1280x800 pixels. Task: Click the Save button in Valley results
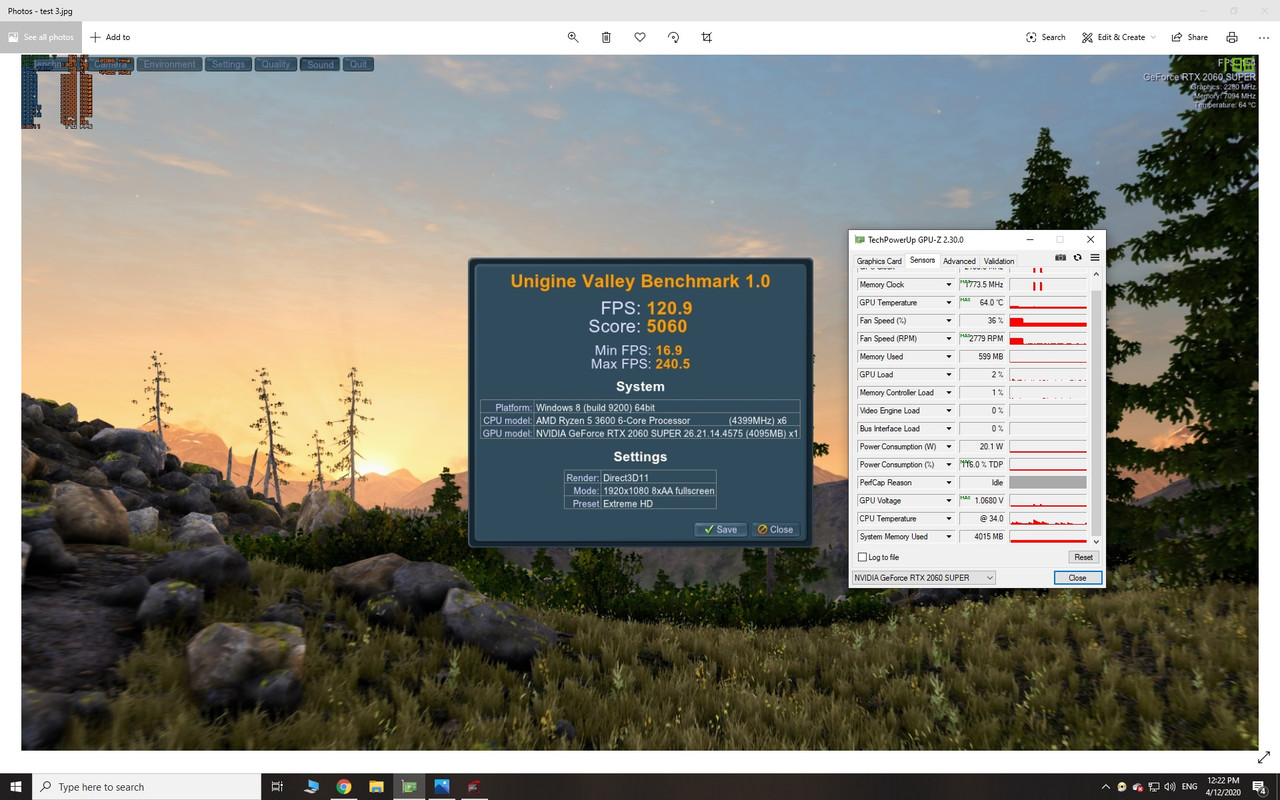click(720, 529)
